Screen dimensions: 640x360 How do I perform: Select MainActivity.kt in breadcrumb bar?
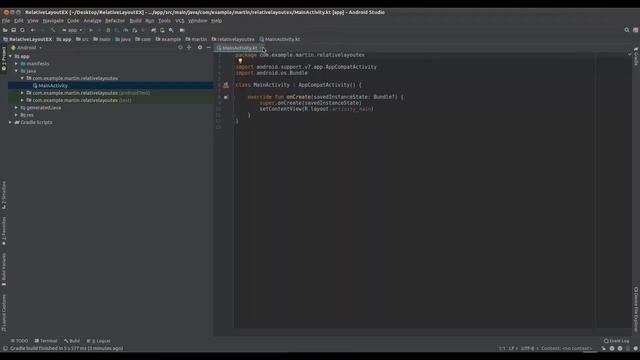tap(280, 40)
